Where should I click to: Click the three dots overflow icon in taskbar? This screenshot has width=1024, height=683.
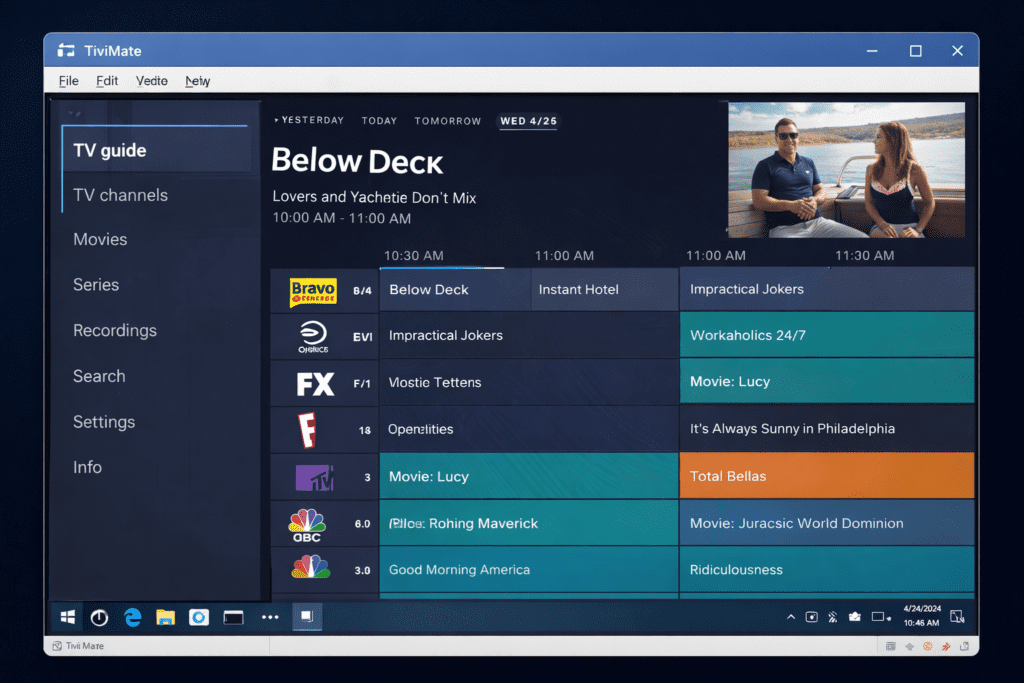click(x=270, y=617)
